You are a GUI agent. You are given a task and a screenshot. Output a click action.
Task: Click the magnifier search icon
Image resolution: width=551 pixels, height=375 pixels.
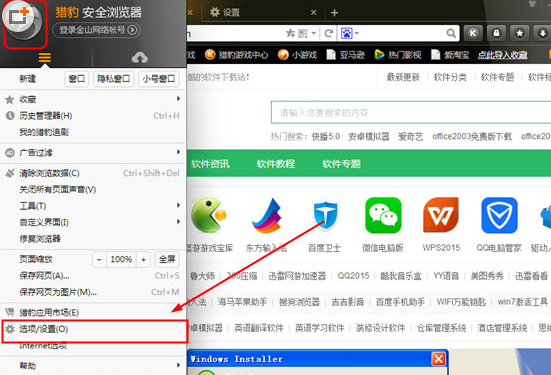[x=451, y=33]
